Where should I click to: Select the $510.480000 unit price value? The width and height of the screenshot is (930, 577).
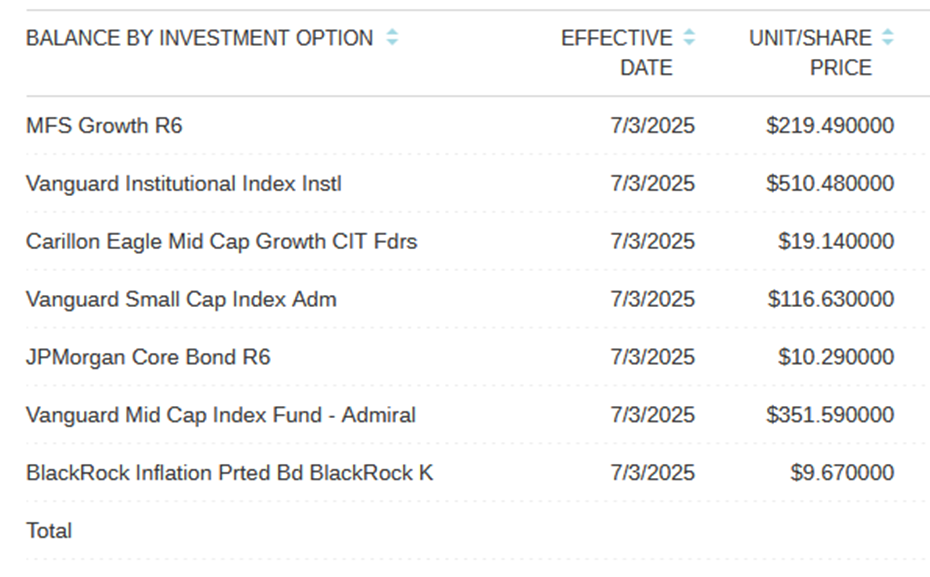click(x=830, y=184)
